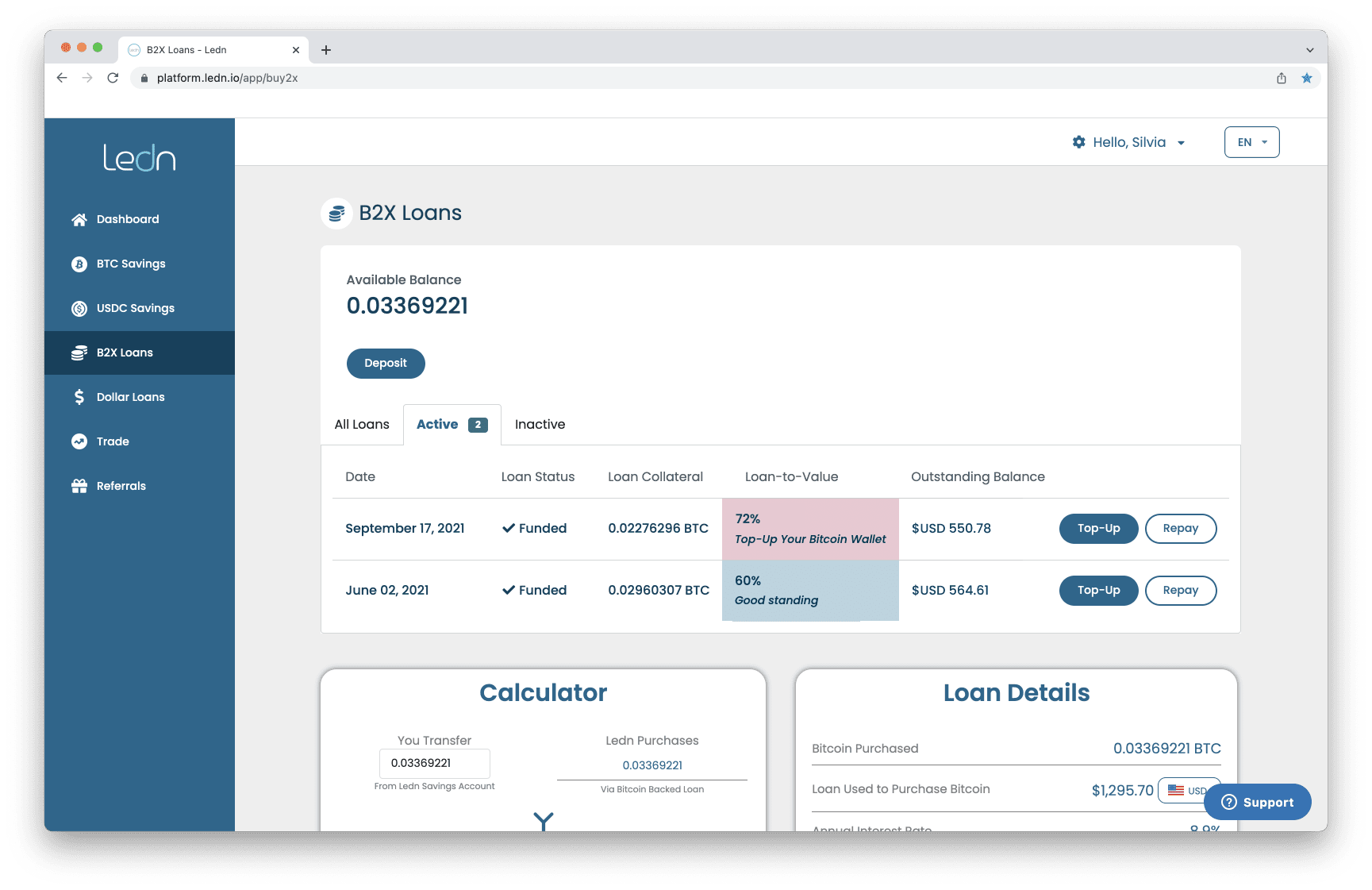The image size is (1372, 890).
Task: Click $USD 564.61 outstanding balance
Action: pos(950,591)
